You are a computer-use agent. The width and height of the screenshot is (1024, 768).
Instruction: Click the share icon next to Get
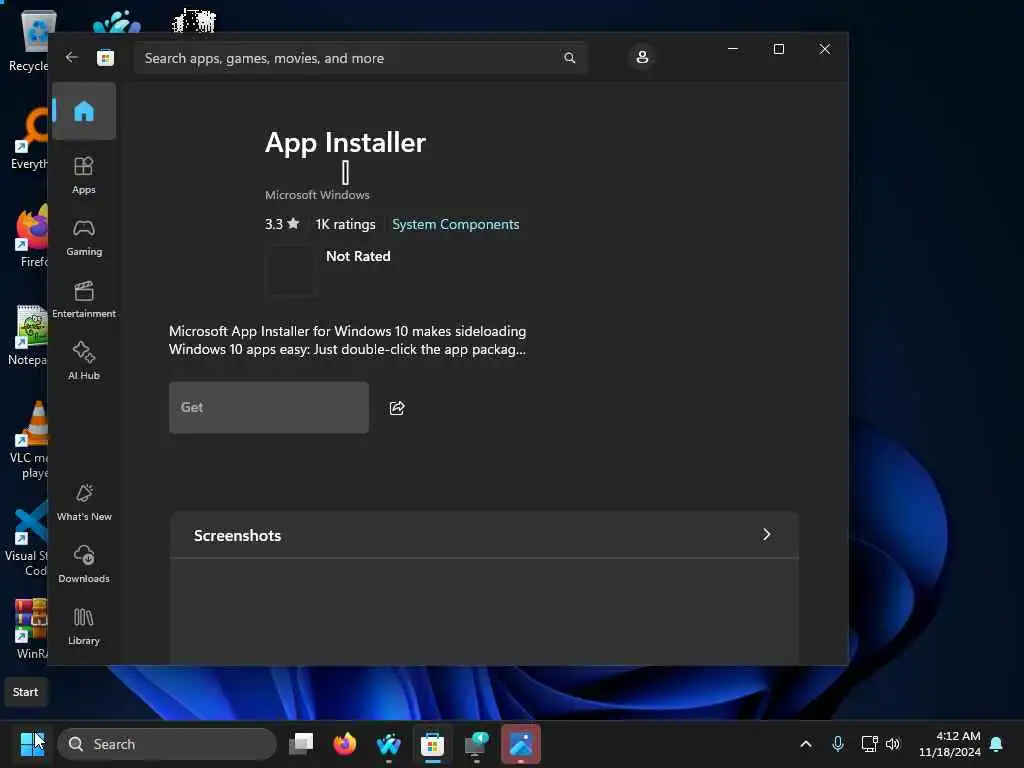click(397, 408)
